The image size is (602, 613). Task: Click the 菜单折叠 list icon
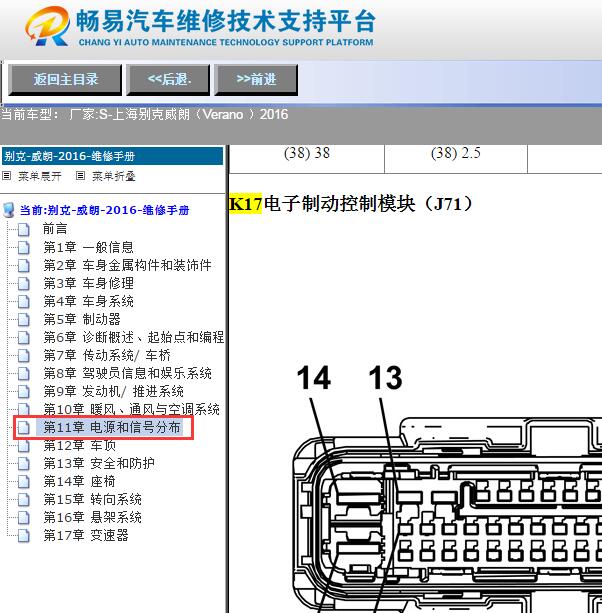[80, 176]
